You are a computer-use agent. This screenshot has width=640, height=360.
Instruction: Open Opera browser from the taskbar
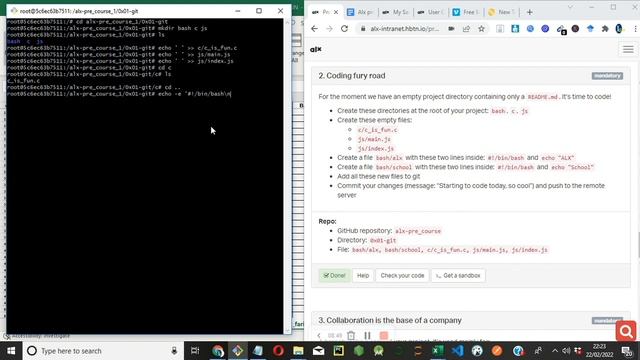(278, 351)
